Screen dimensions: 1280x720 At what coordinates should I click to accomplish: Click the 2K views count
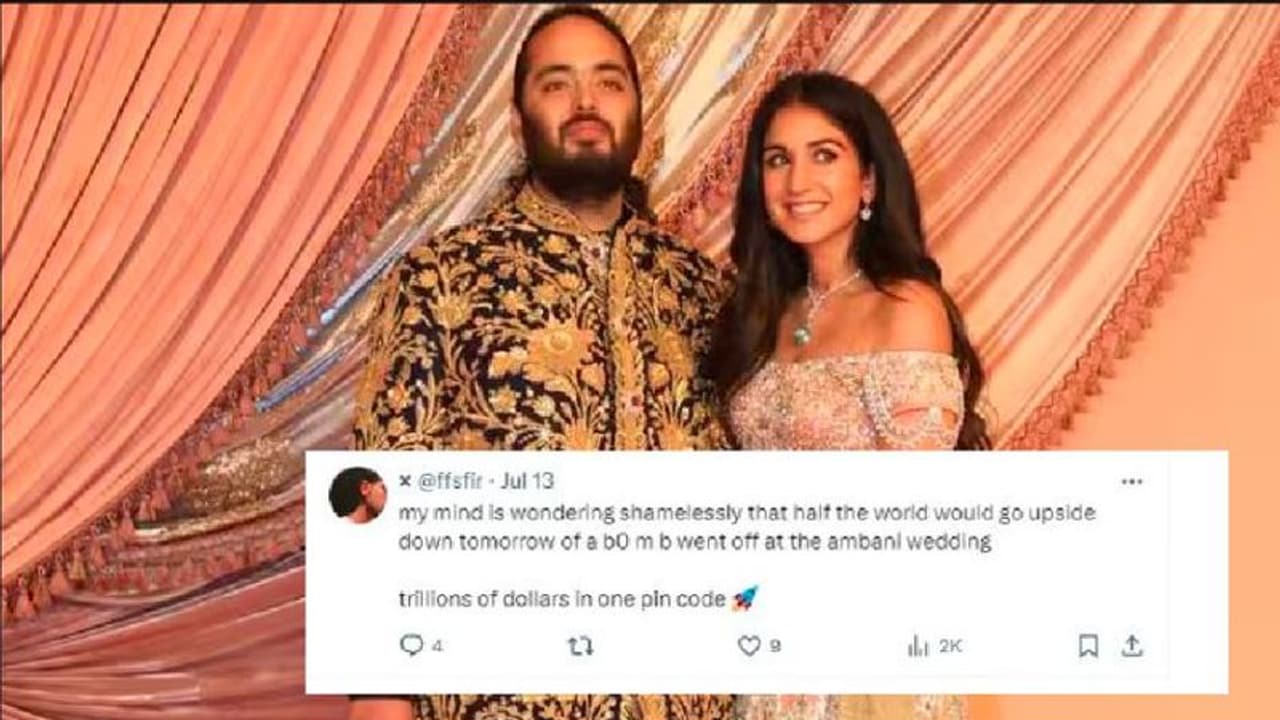(x=948, y=647)
